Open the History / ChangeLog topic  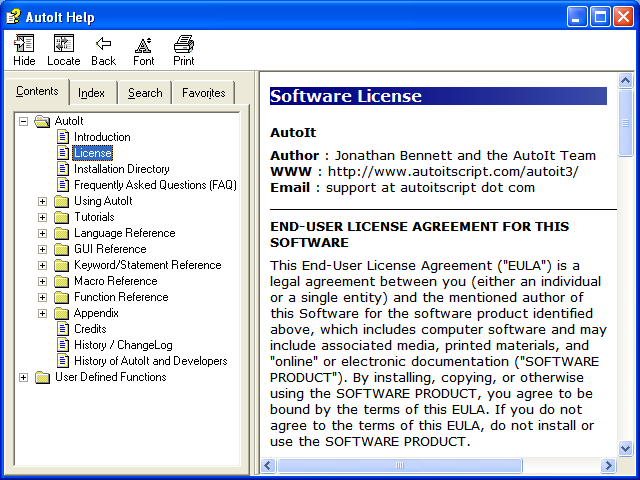pos(123,345)
